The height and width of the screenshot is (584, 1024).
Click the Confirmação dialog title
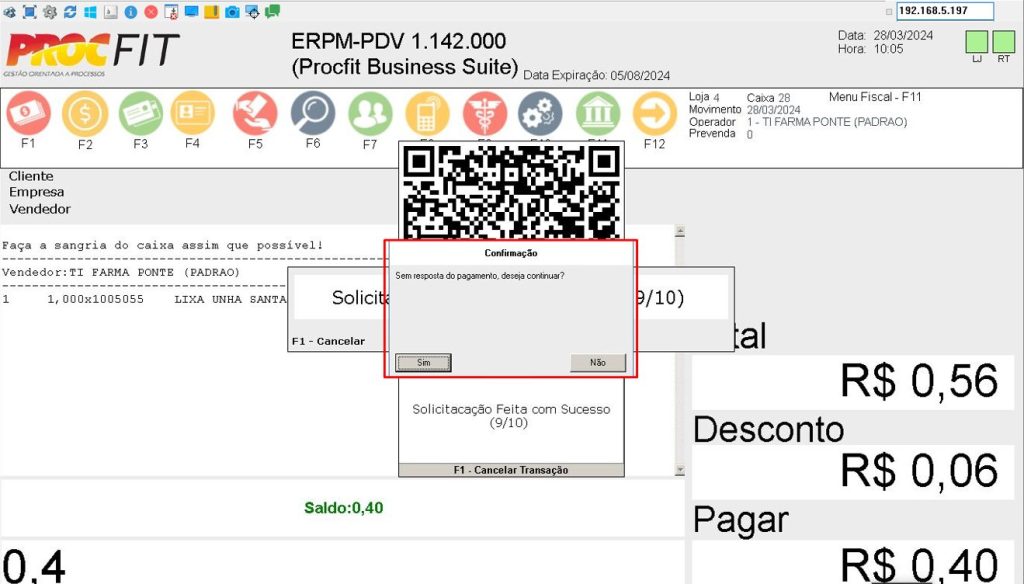click(x=511, y=253)
